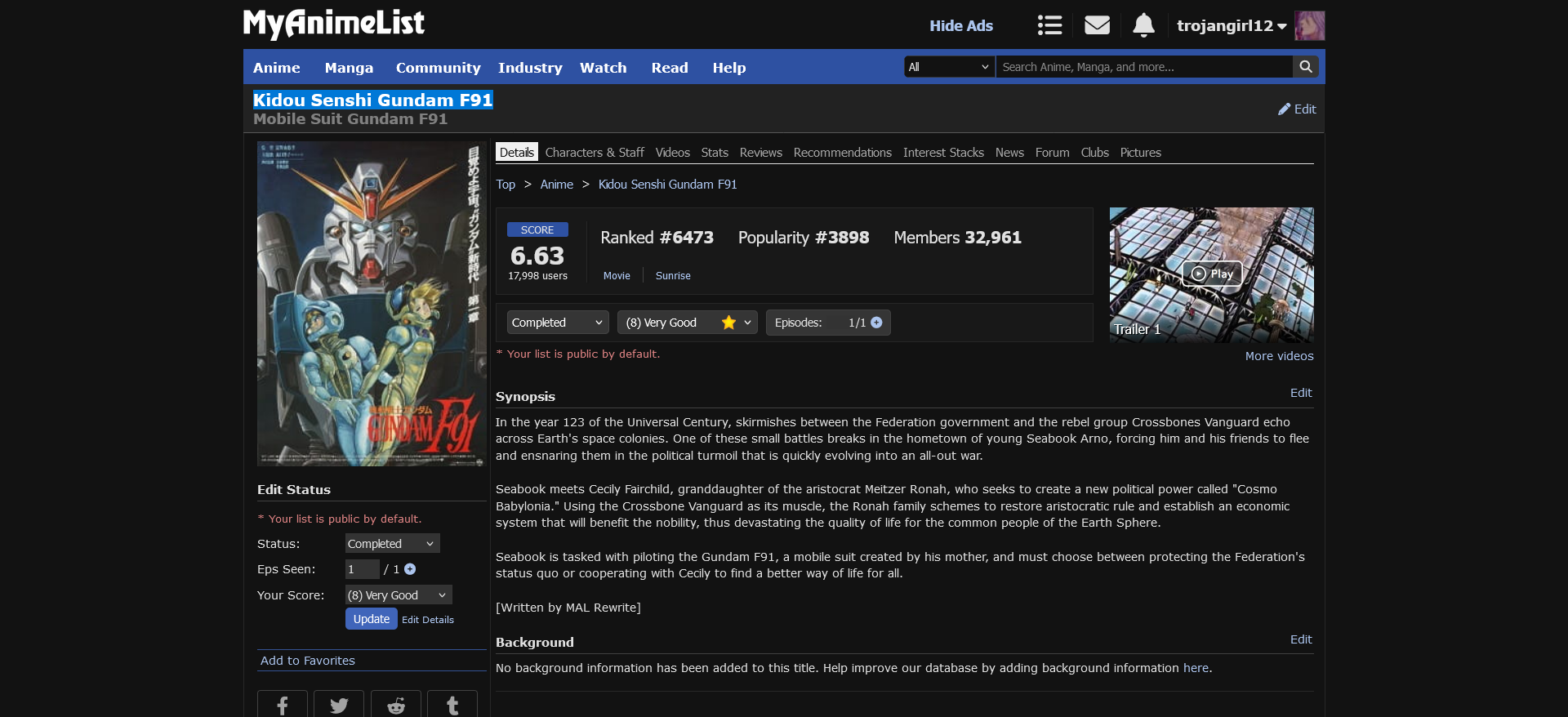Click More videos link
Image resolution: width=1568 pixels, height=717 pixels.
point(1279,356)
